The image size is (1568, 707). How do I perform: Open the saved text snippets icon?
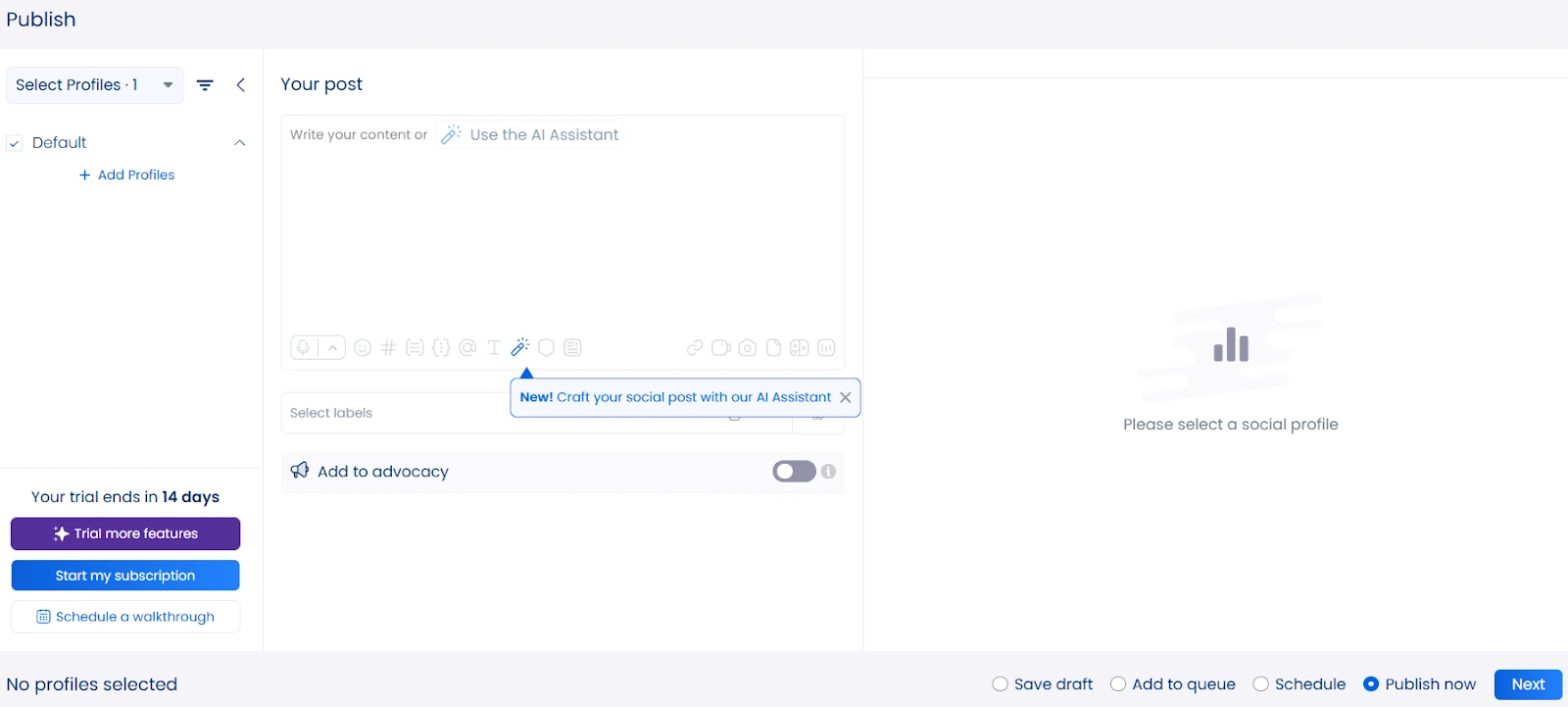[415, 347]
